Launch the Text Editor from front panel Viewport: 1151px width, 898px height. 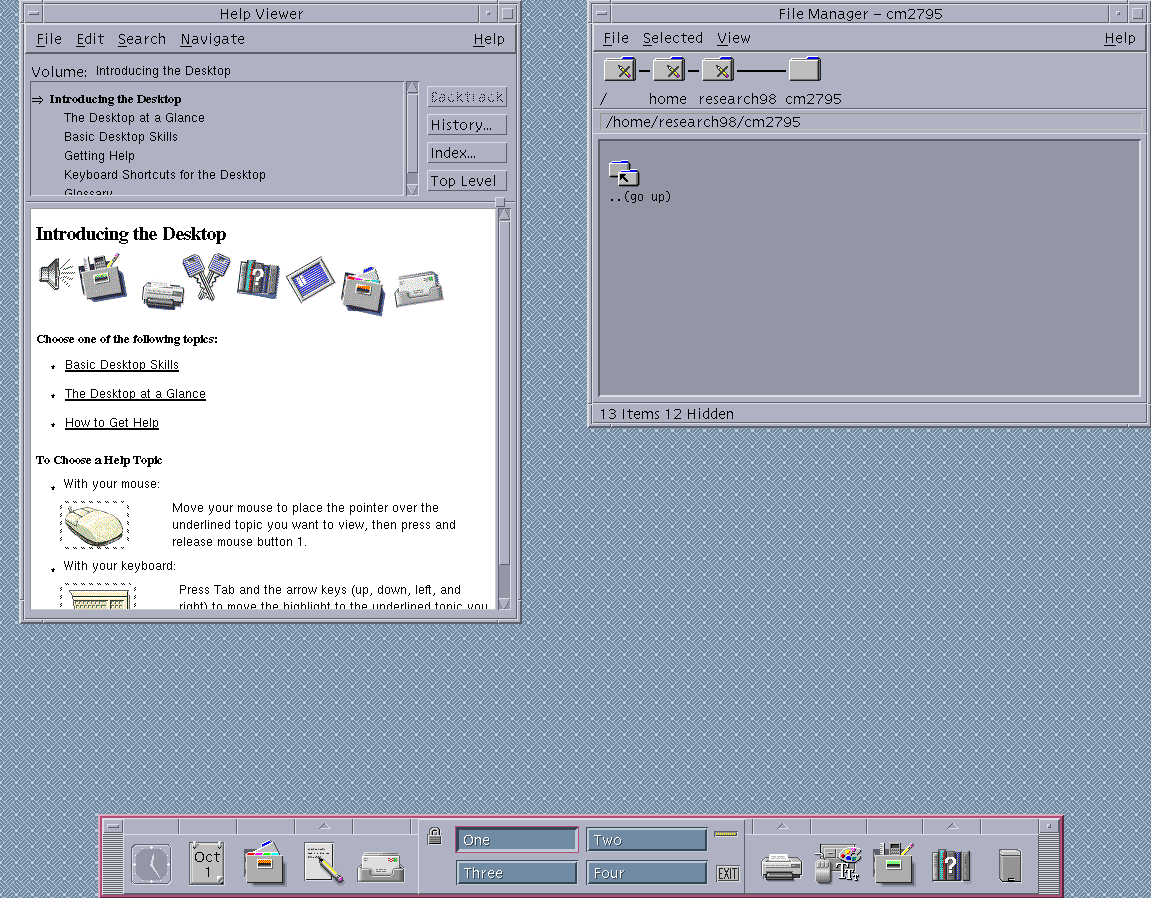coord(323,864)
